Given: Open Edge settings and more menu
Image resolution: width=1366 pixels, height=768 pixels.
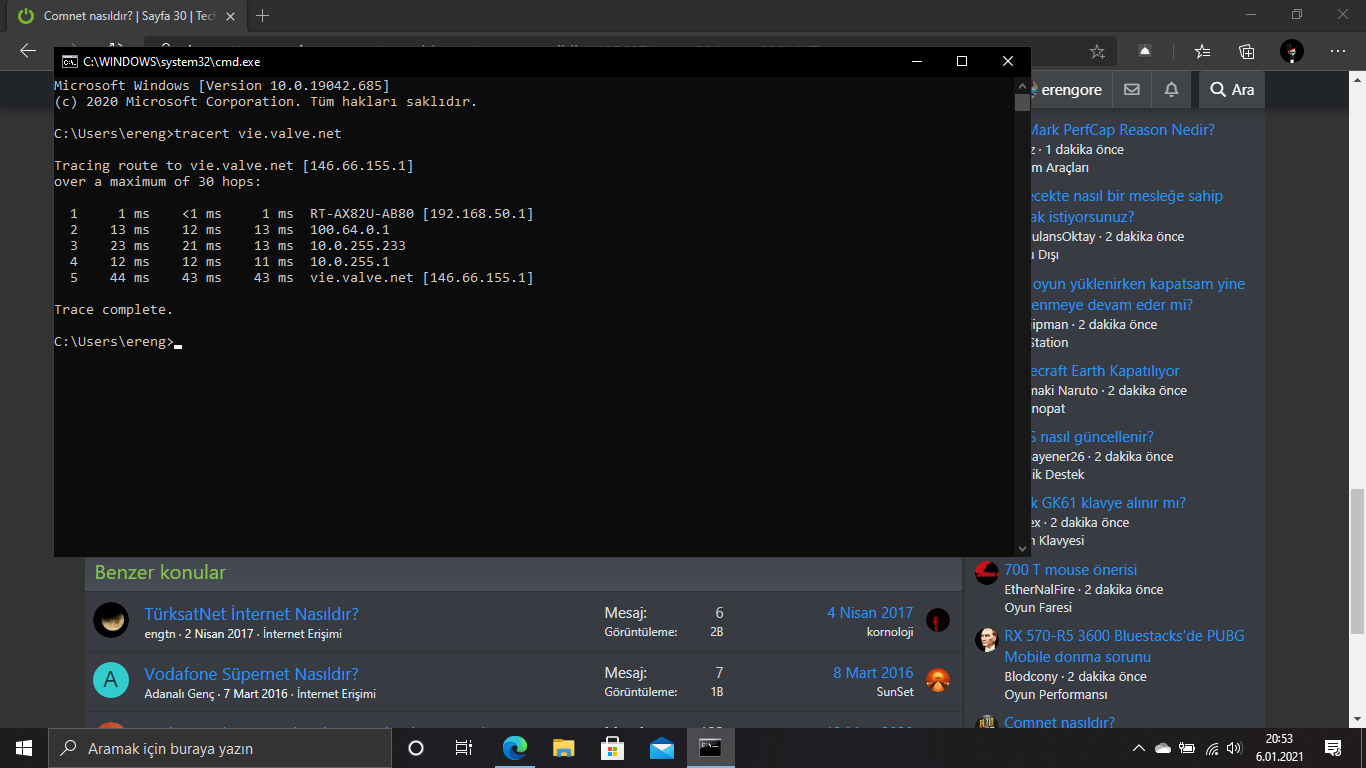Looking at the screenshot, I should (x=1337, y=51).
